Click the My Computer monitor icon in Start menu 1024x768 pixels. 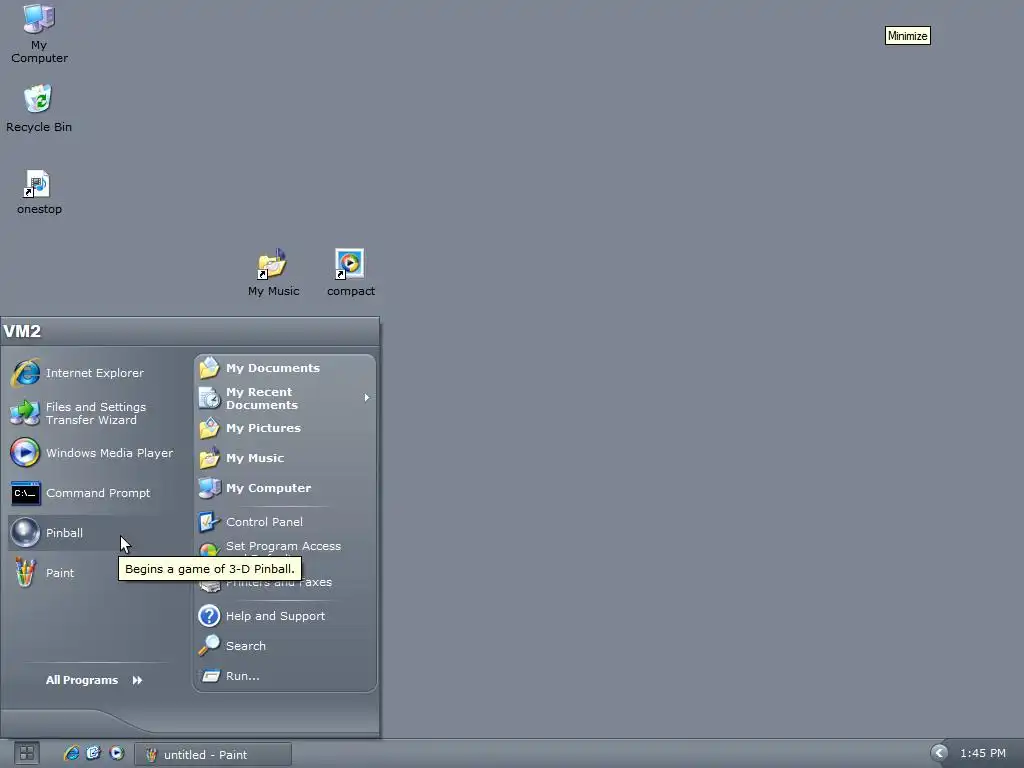pyautogui.click(x=209, y=488)
